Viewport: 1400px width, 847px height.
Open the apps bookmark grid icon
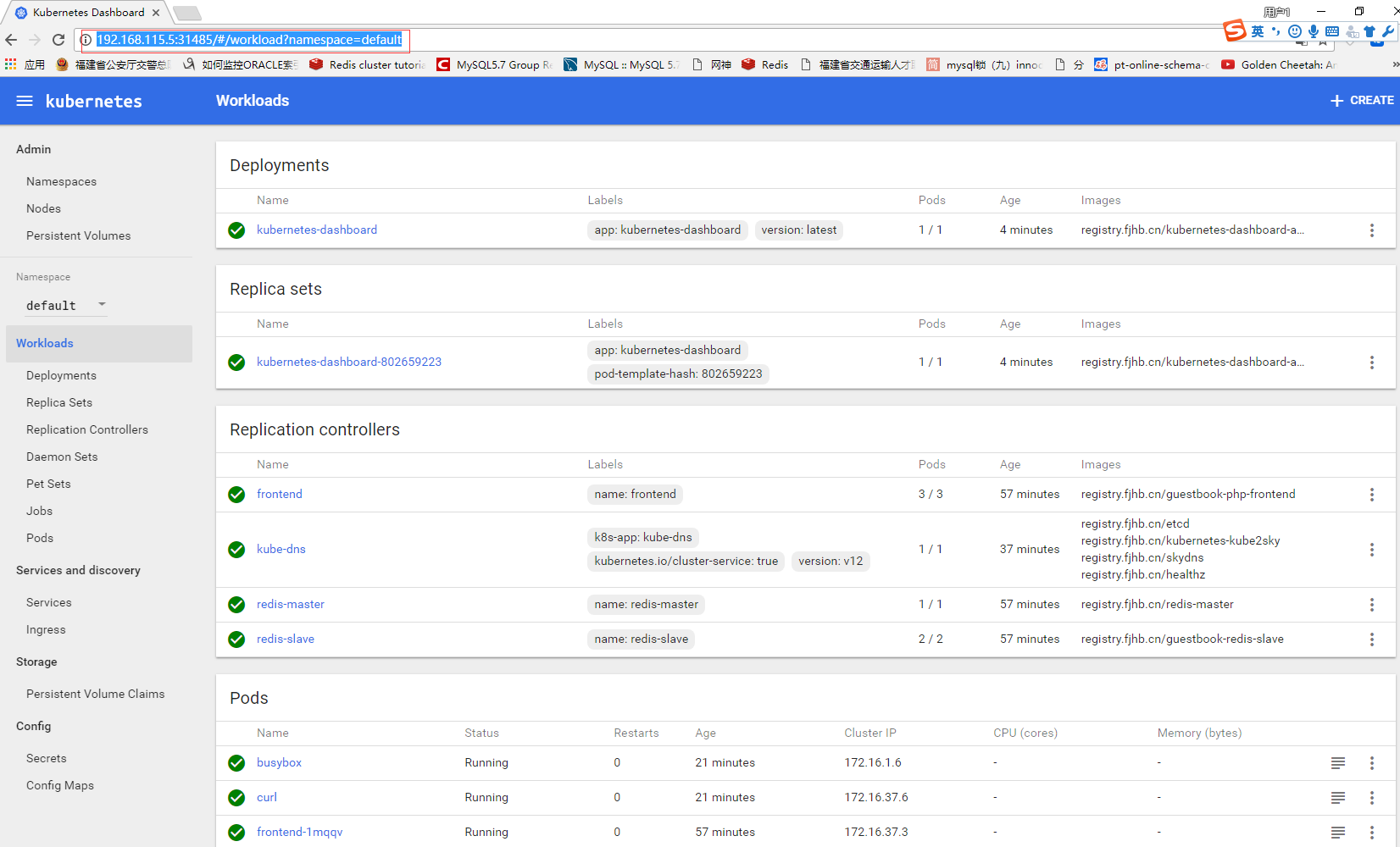point(11,64)
